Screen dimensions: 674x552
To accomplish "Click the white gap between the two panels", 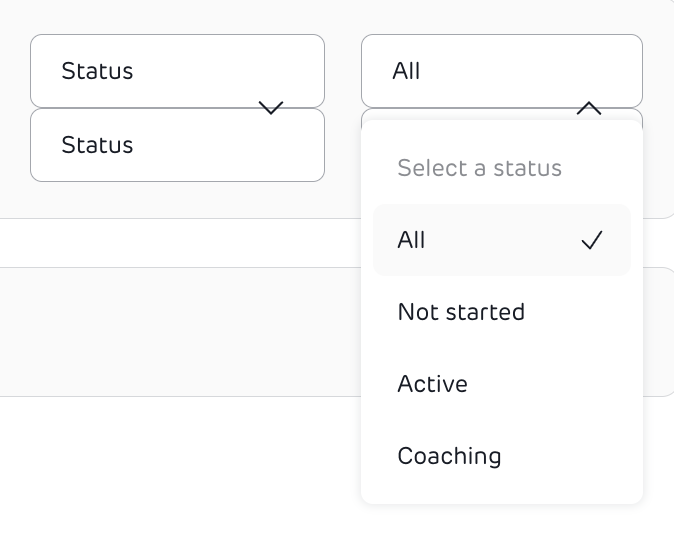I will (x=180, y=243).
